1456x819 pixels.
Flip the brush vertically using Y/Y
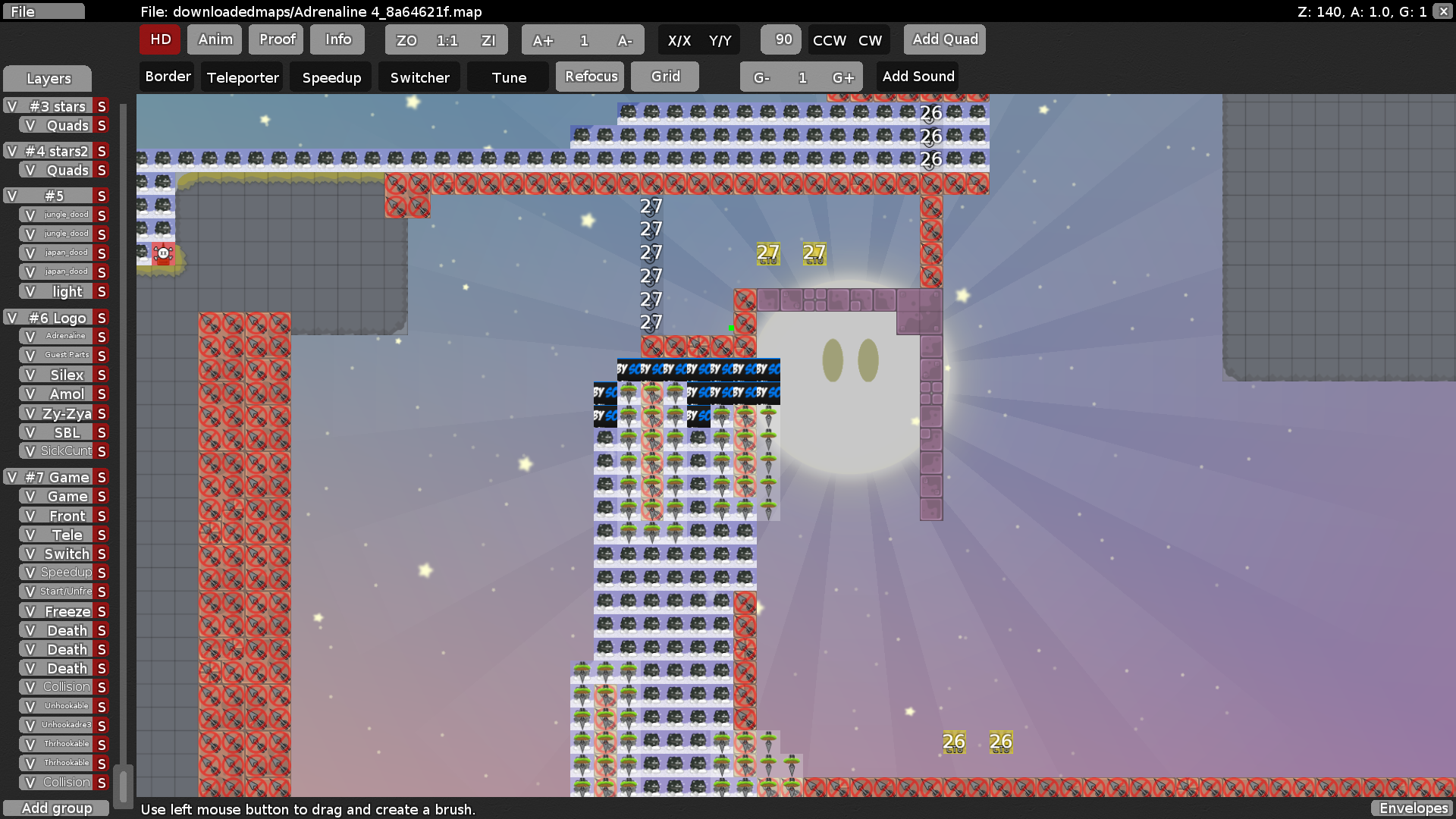719,39
